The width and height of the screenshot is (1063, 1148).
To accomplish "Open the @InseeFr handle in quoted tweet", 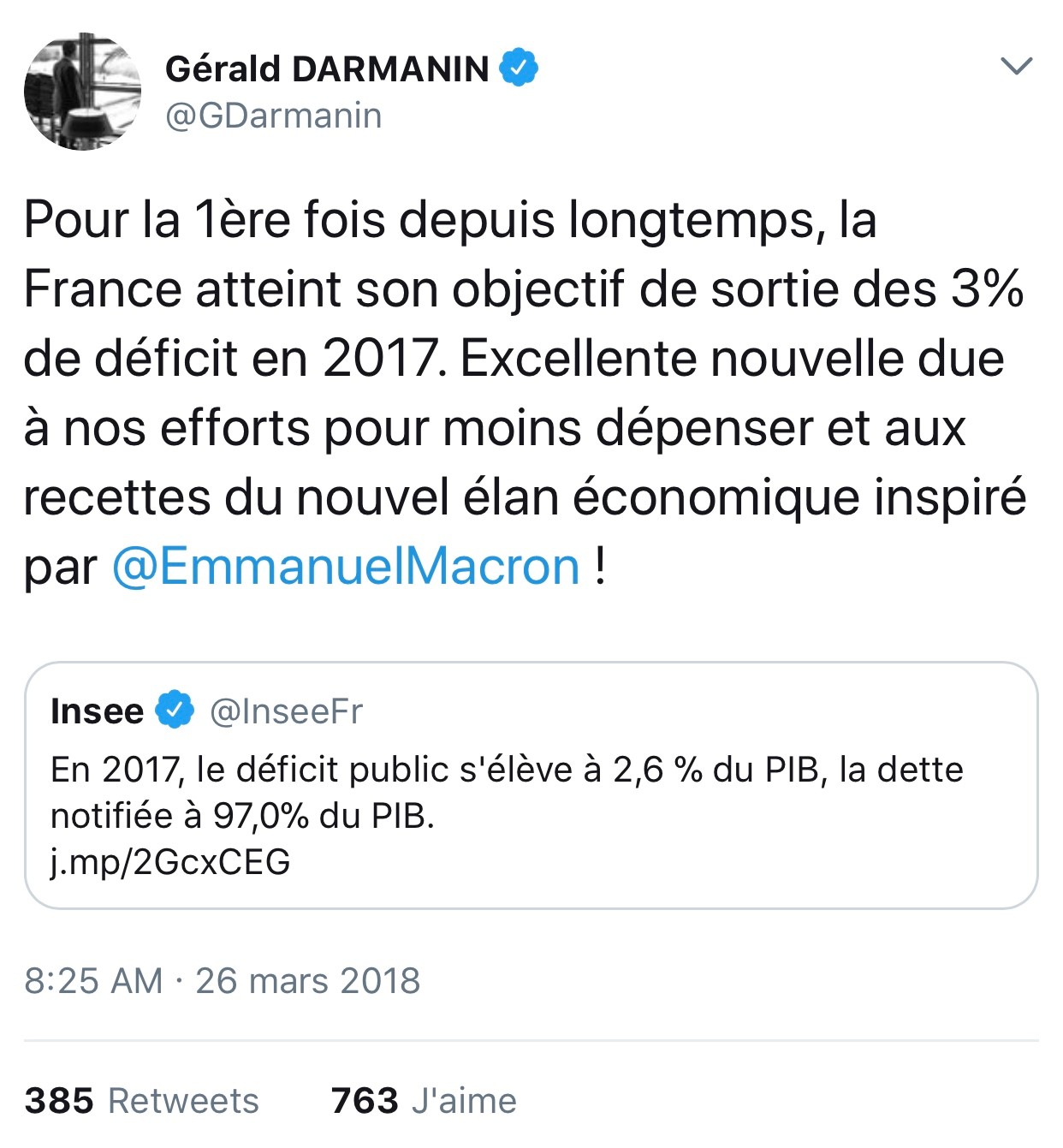I will pyautogui.click(x=286, y=711).
